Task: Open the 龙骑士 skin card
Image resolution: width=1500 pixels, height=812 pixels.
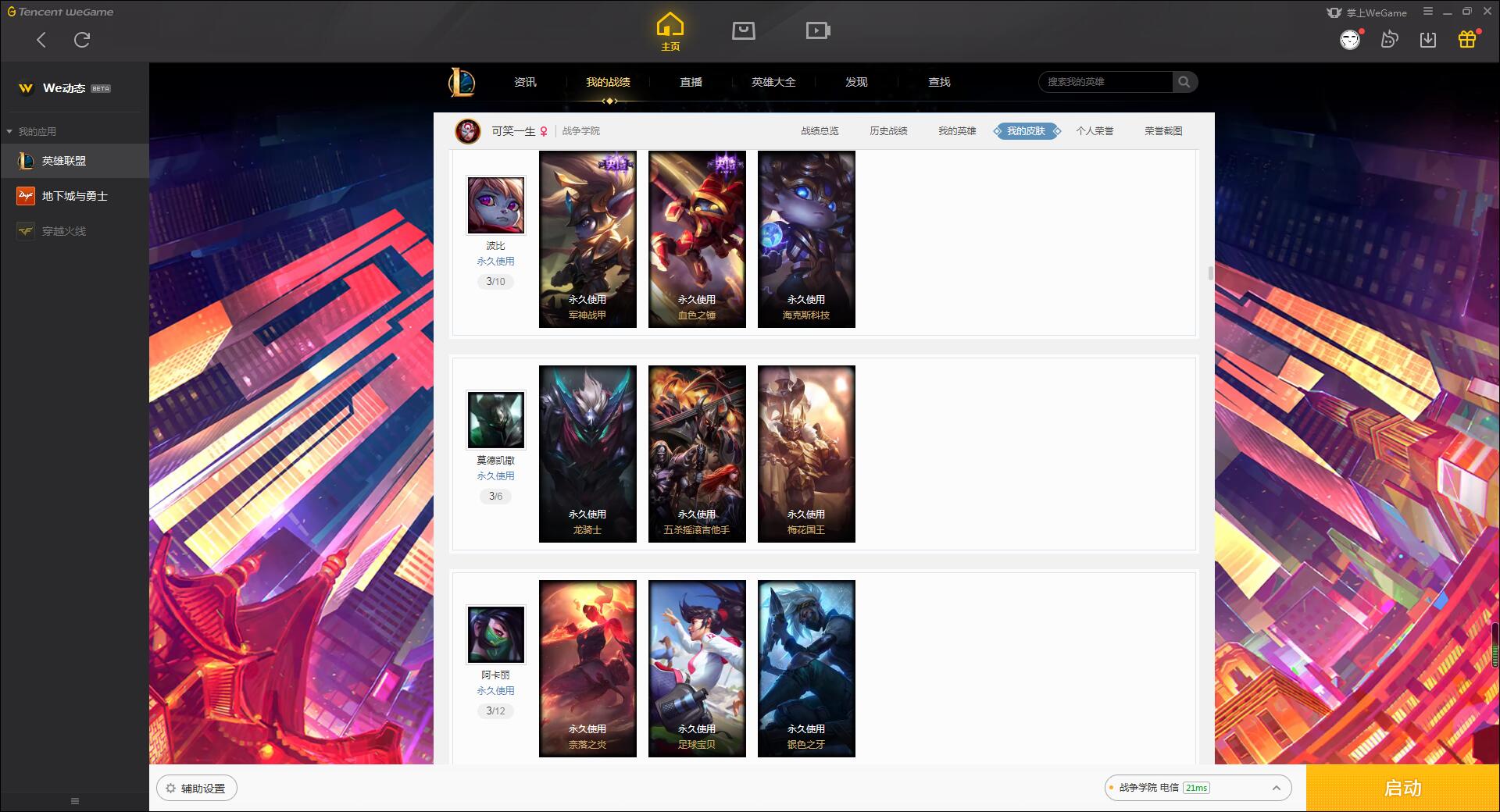Action: [587, 454]
